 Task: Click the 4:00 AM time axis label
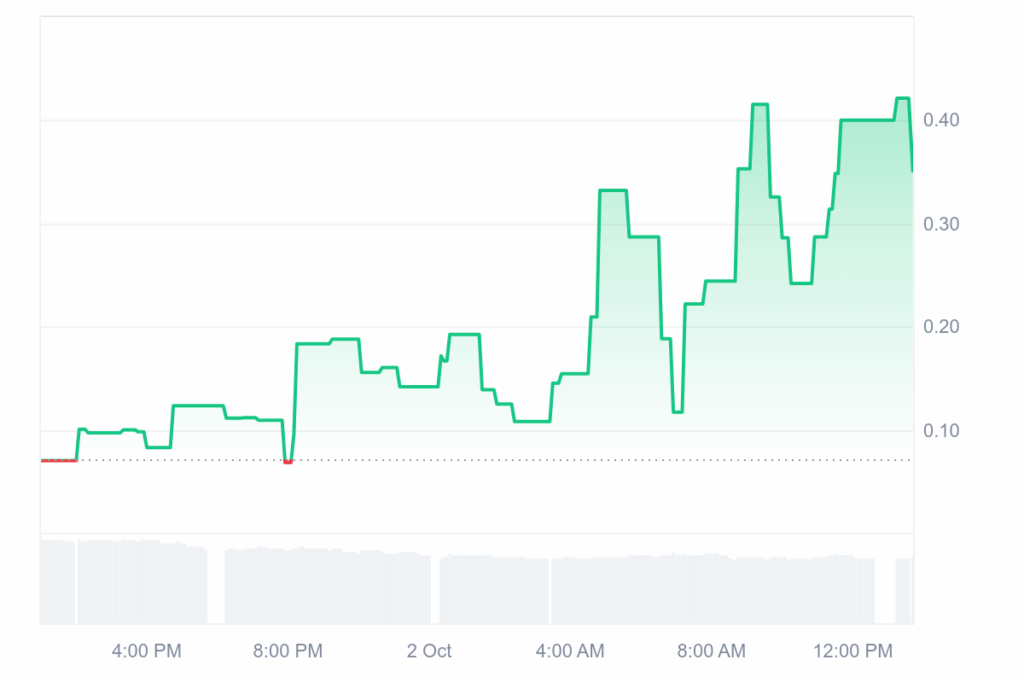[570, 651]
